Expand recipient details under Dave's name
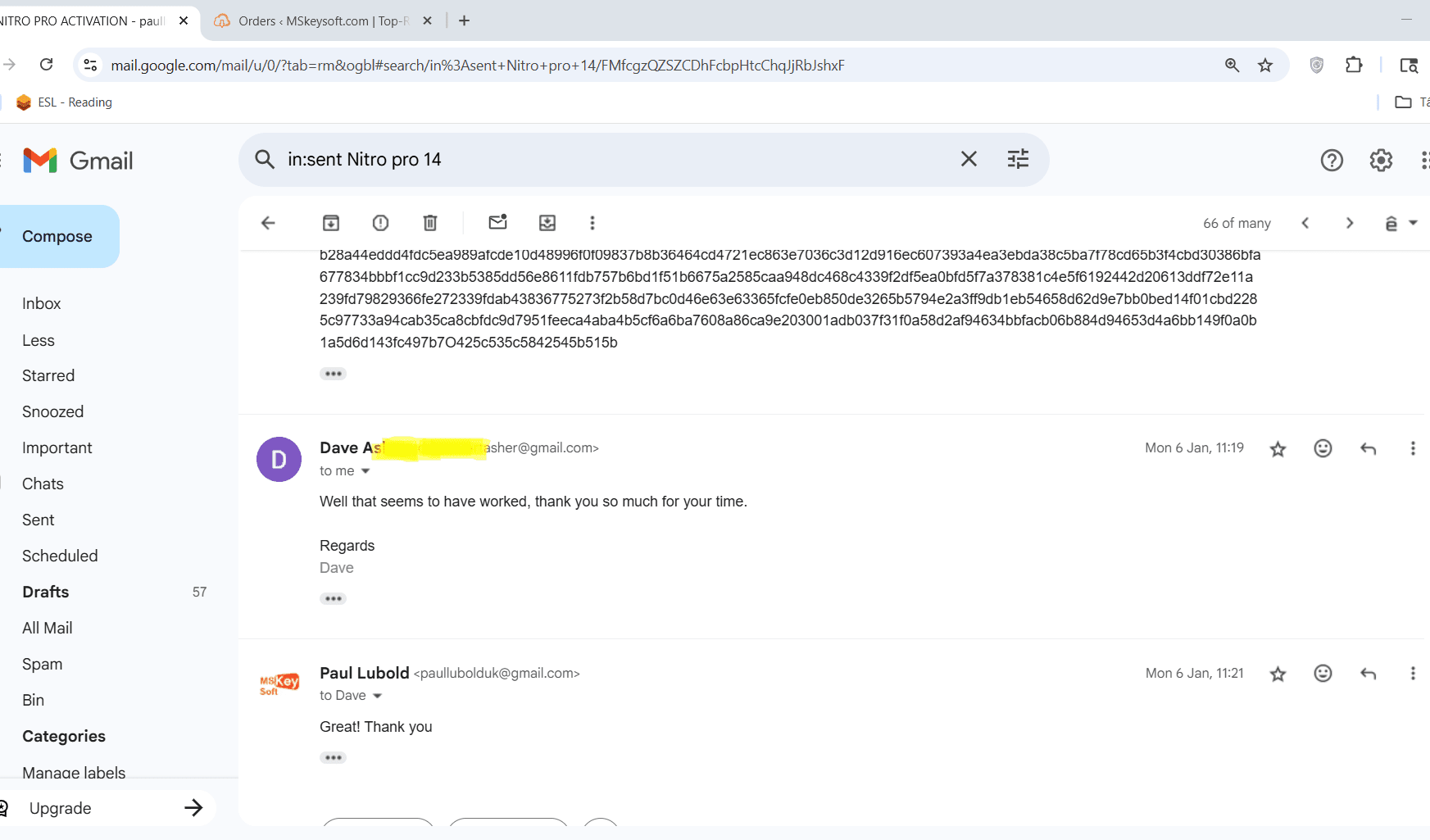This screenshot has height=840, width=1430. coord(365,471)
